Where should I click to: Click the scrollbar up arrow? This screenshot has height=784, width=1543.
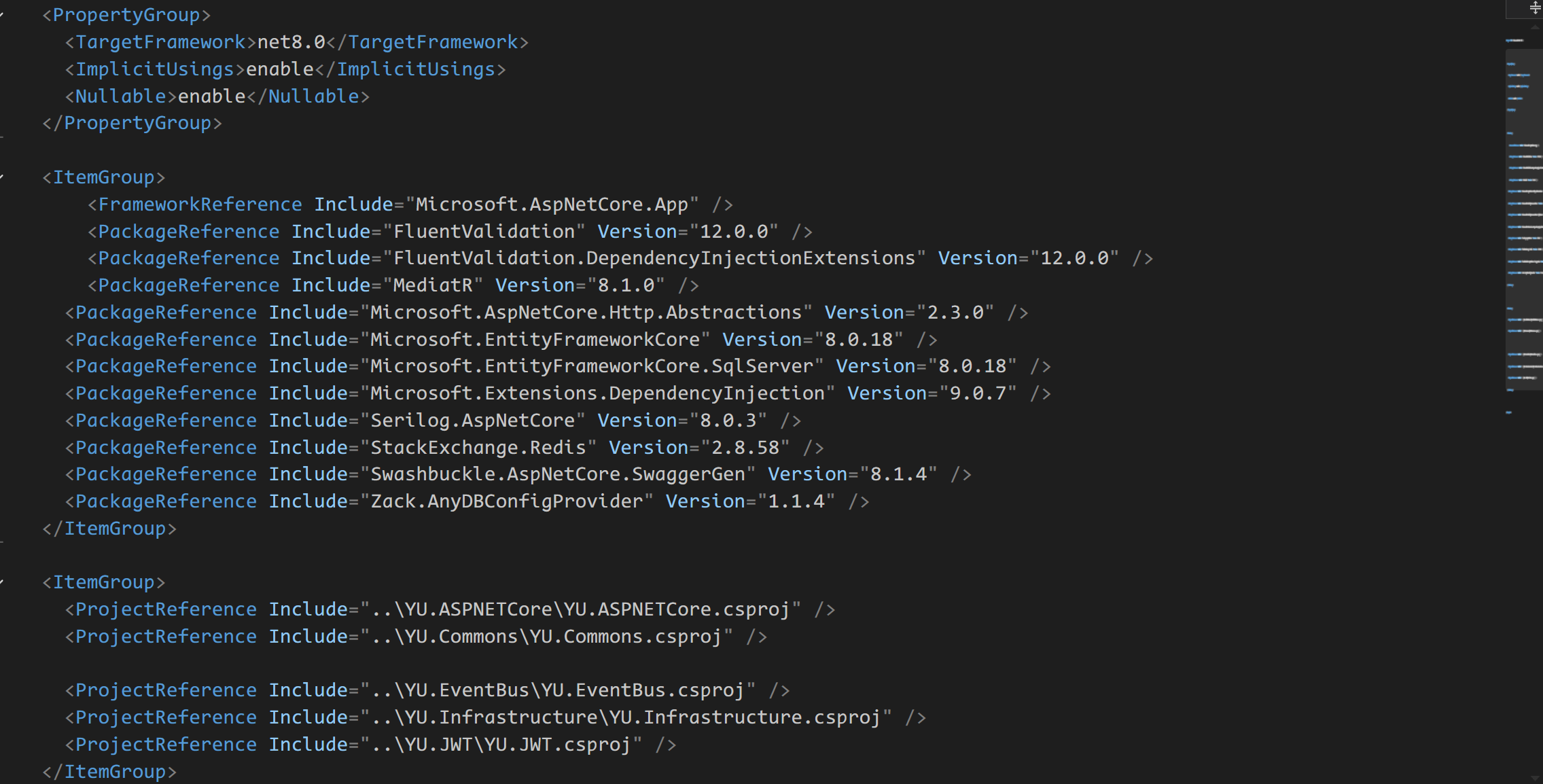(1535, 27)
